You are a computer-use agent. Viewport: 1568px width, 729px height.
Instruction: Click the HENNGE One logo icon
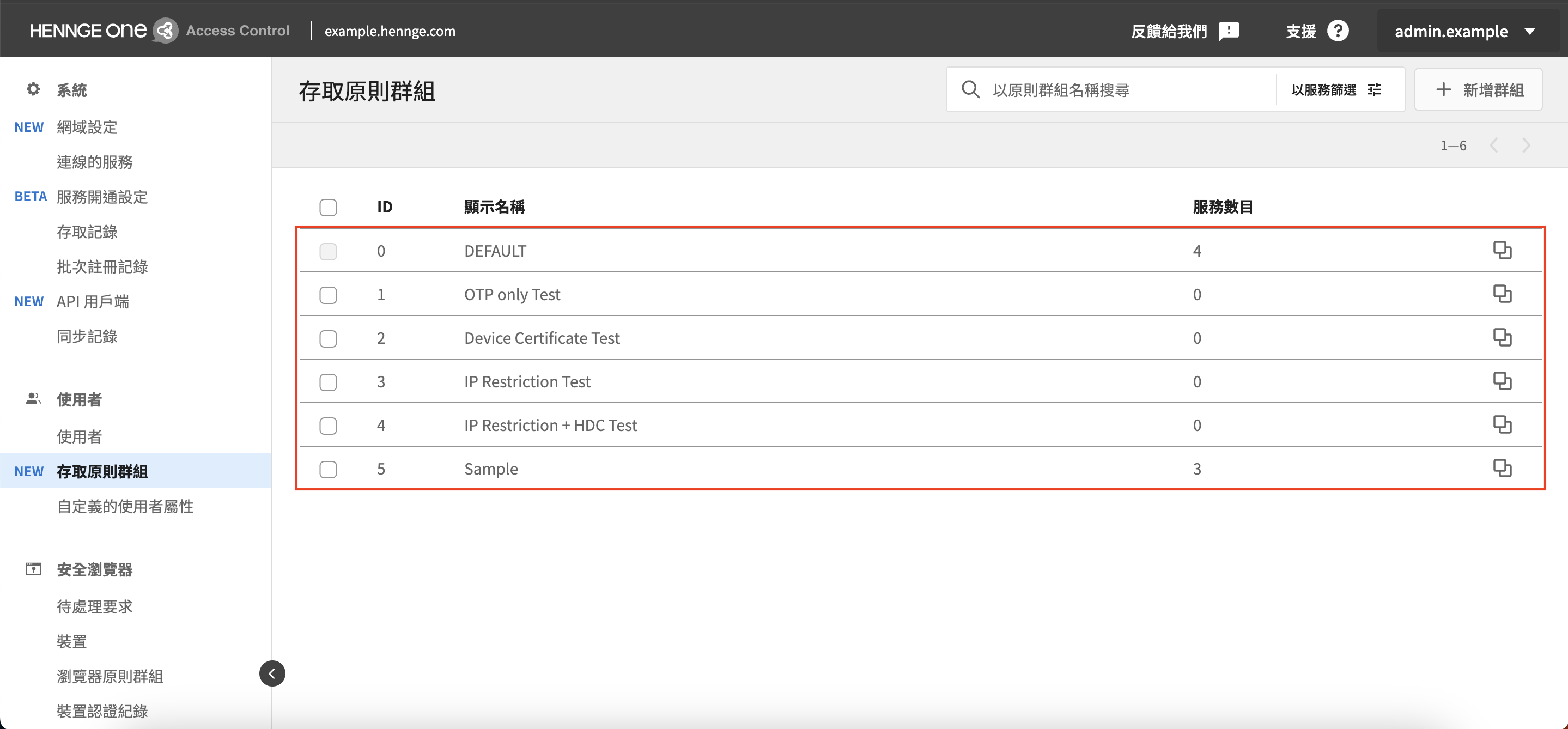(165, 31)
